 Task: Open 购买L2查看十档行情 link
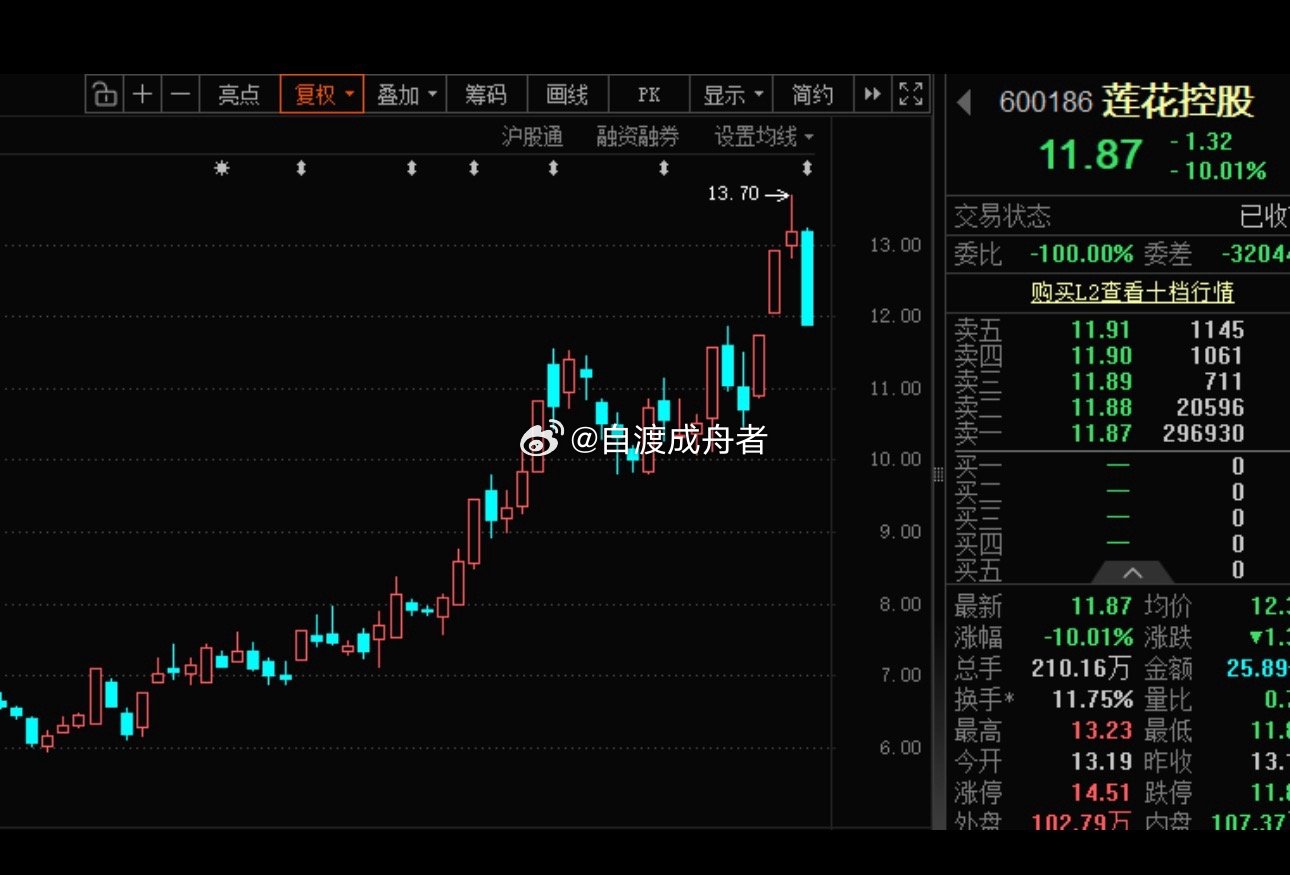tap(1132, 292)
